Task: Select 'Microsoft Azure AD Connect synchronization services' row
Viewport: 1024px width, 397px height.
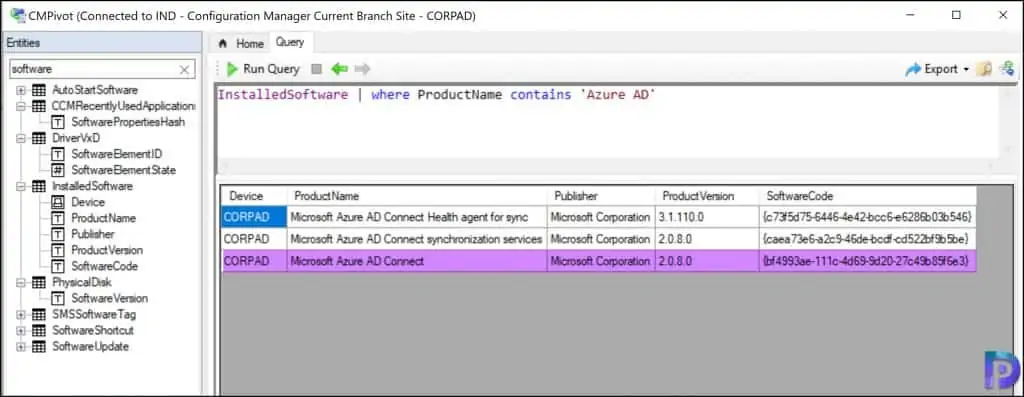Action: [417, 239]
